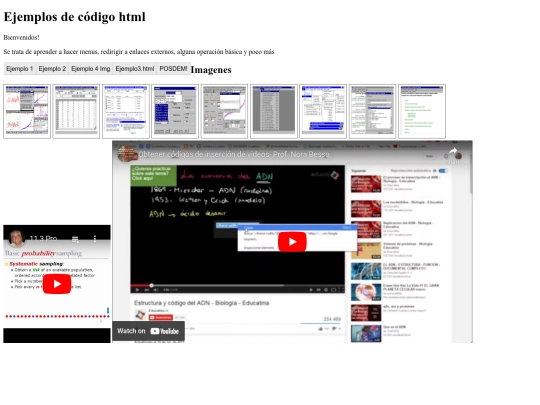
Task: Click the 'Bienvenidos!' text
Action: coord(21,37)
